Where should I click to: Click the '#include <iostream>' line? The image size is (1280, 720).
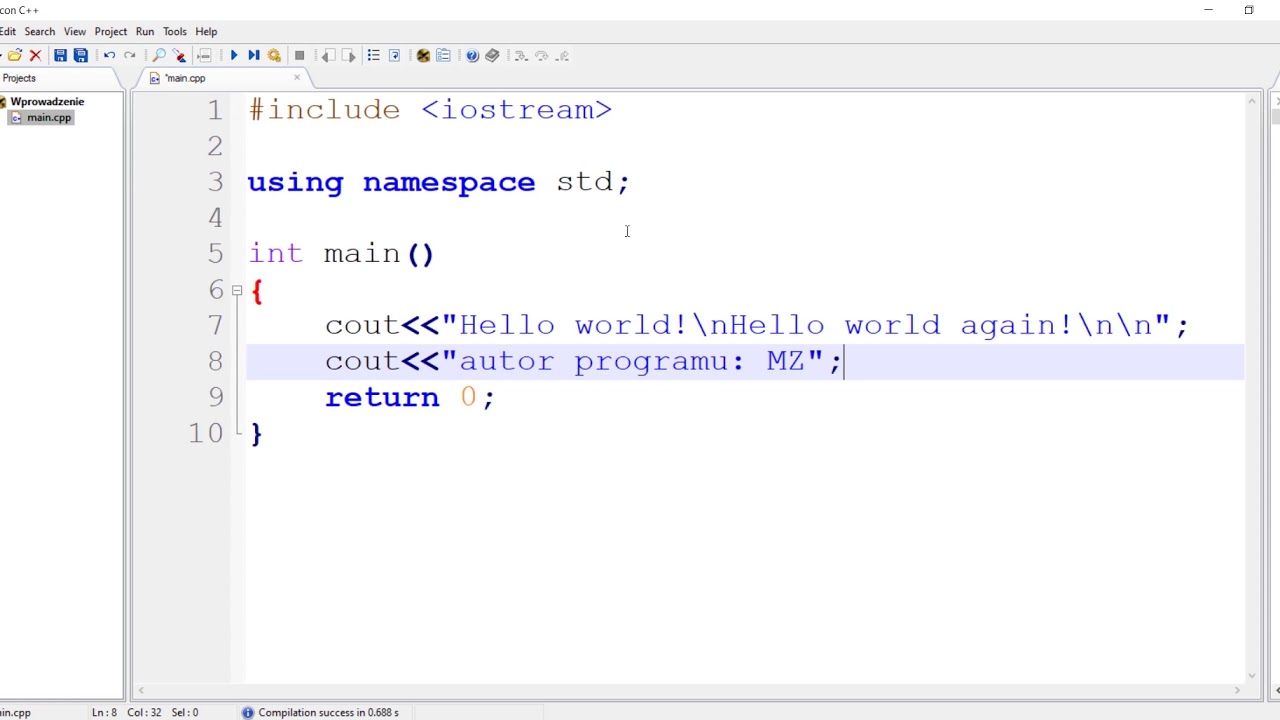(x=430, y=110)
